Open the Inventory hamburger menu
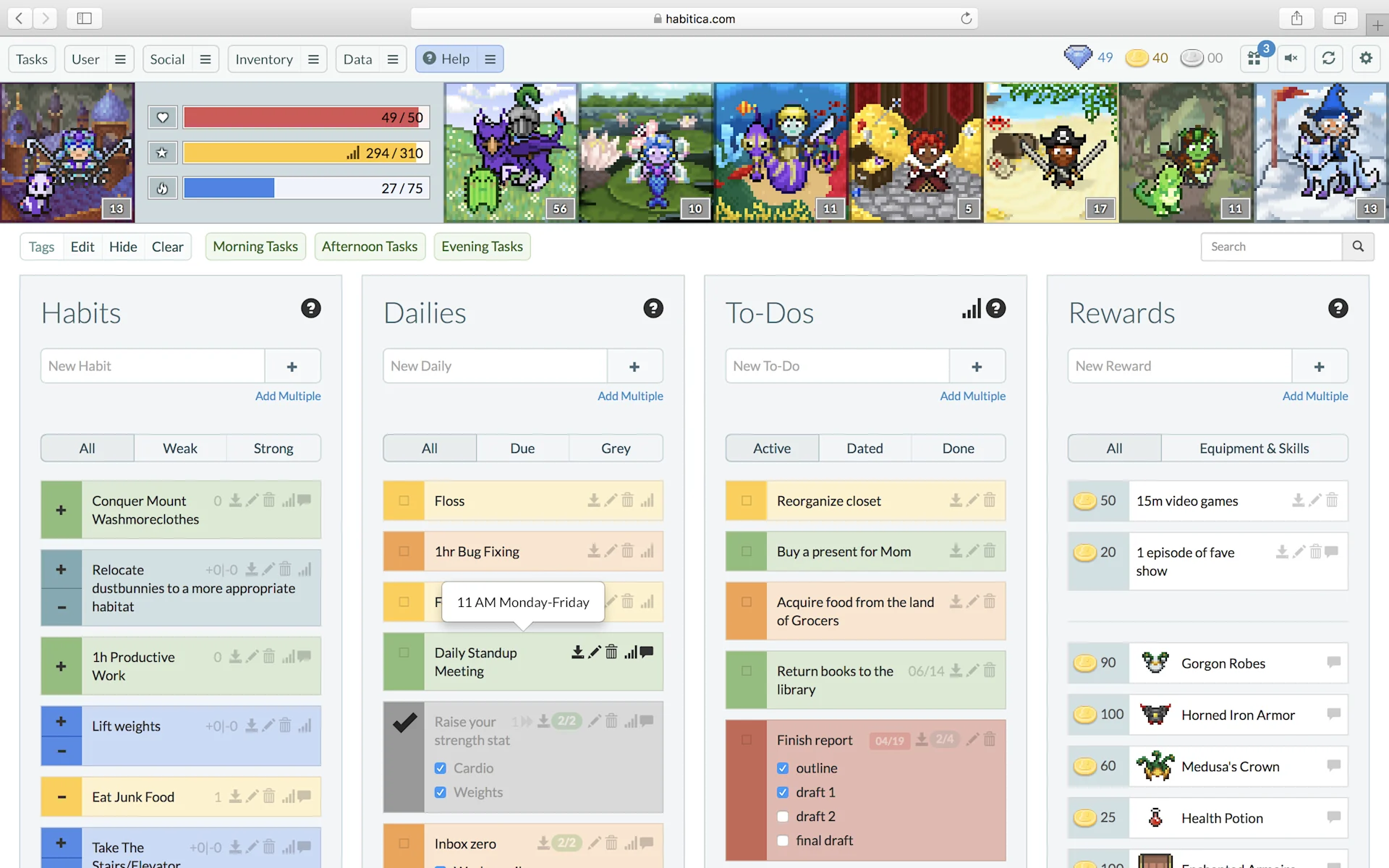1389x868 pixels. (313, 59)
